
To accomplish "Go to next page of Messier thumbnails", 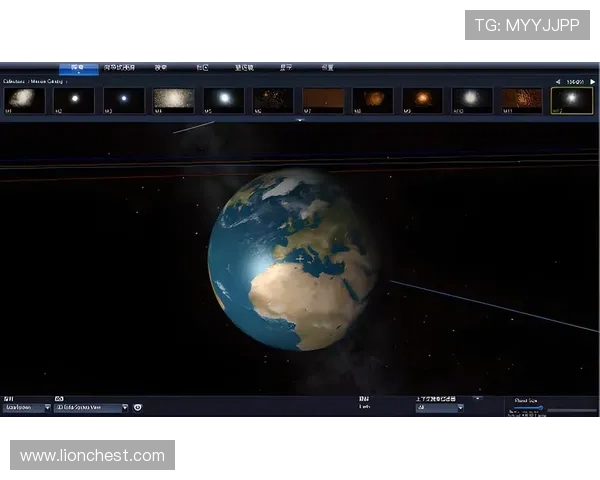I will (592, 81).
